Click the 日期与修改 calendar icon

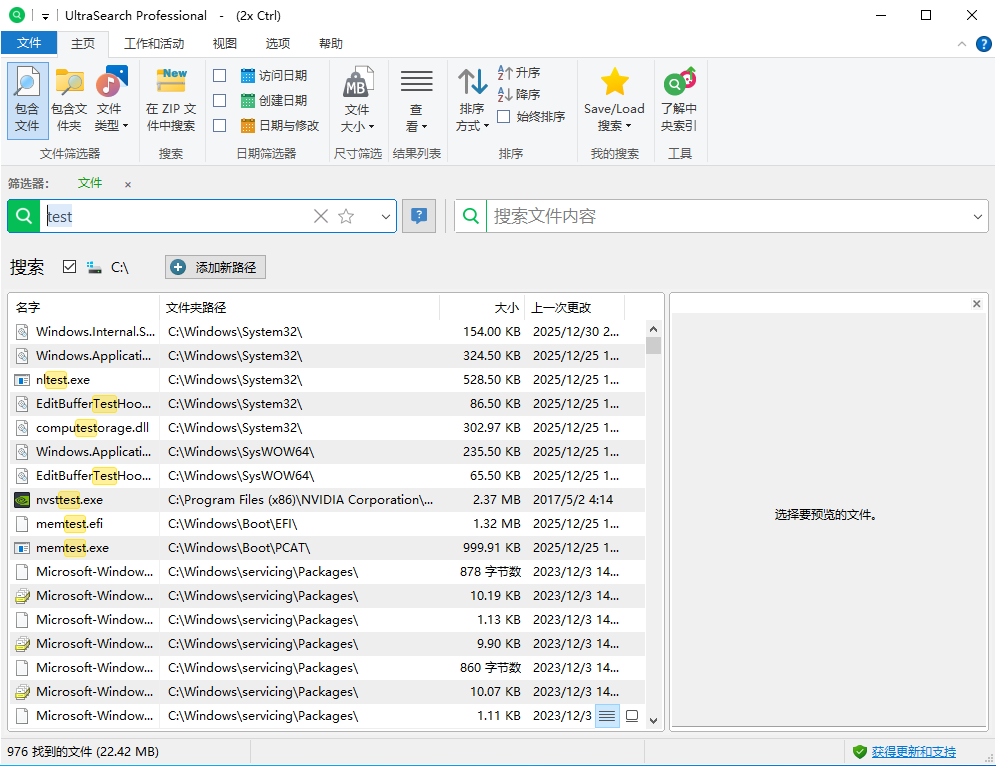[248, 126]
